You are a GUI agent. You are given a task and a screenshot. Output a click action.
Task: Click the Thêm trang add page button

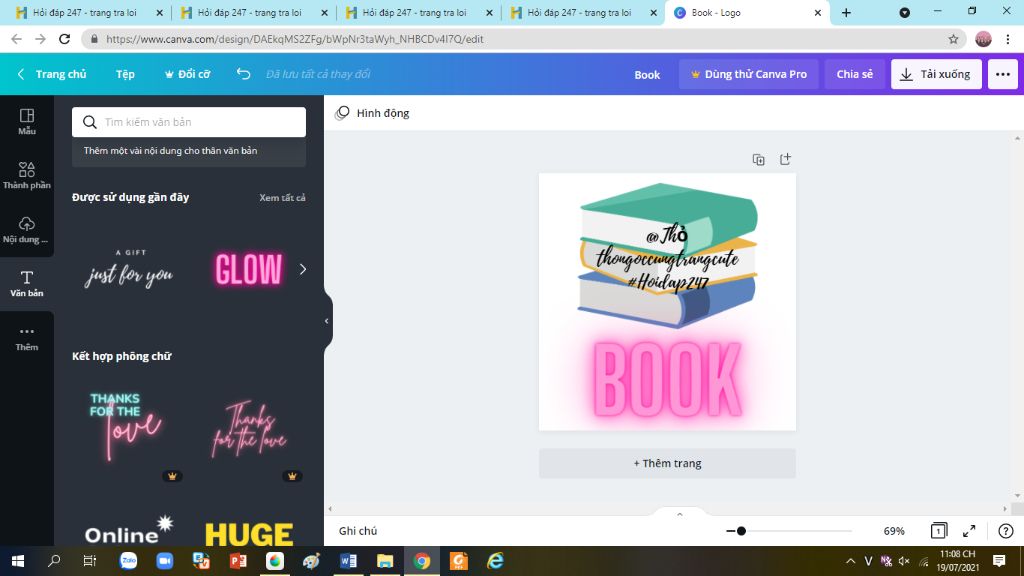pos(667,463)
